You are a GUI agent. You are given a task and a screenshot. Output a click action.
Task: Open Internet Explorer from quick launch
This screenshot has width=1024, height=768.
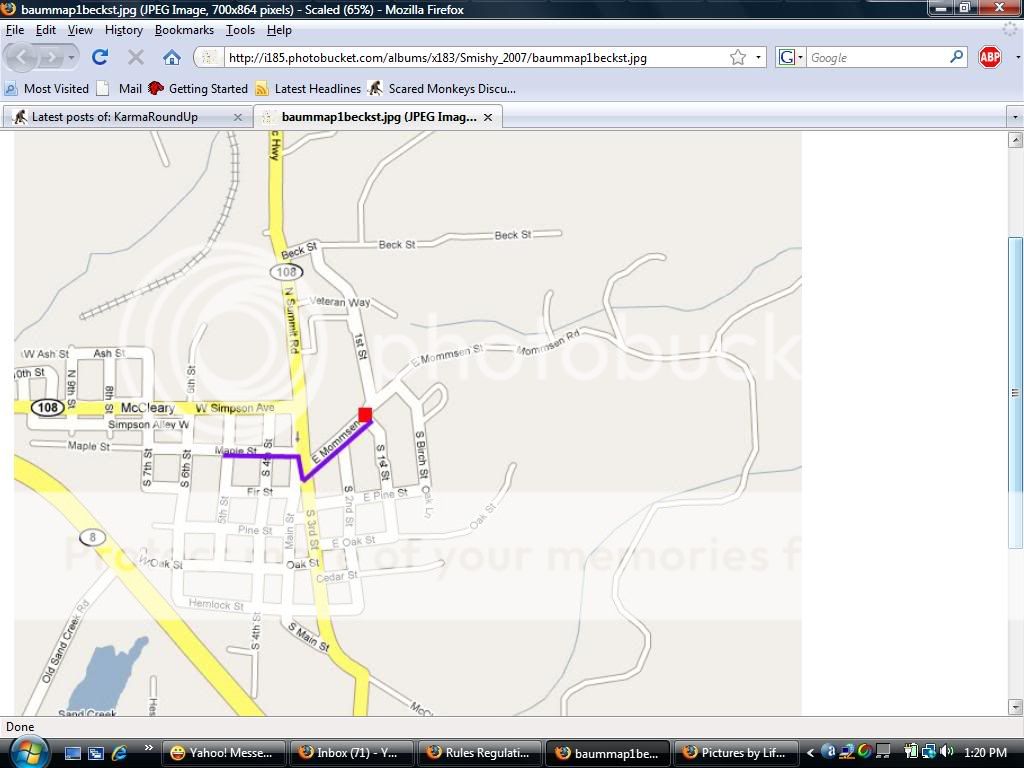tap(119, 752)
